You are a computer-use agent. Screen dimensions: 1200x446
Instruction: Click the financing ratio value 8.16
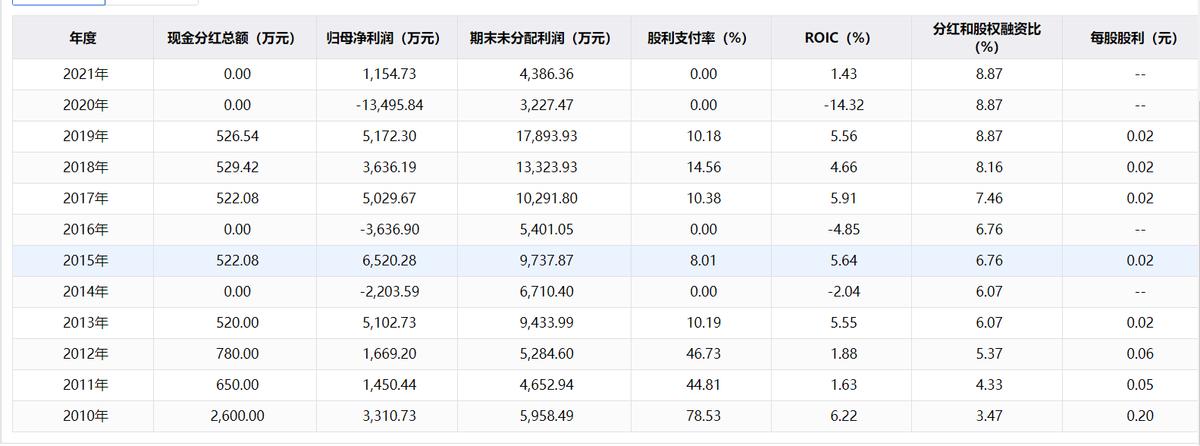pos(988,167)
